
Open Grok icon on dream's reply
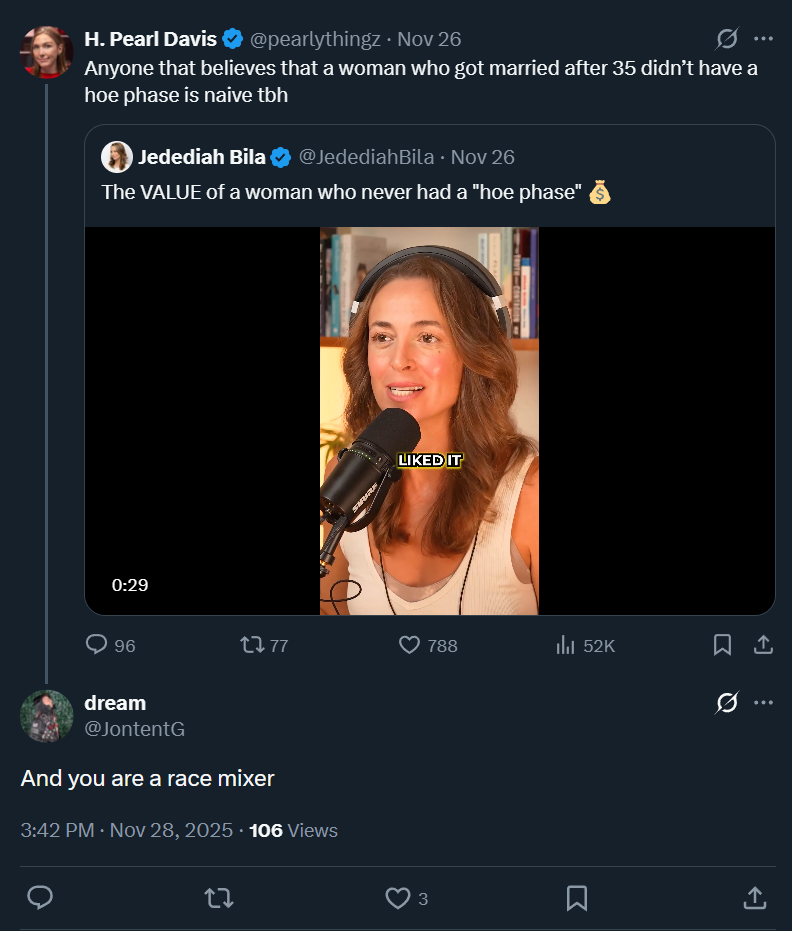727,703
